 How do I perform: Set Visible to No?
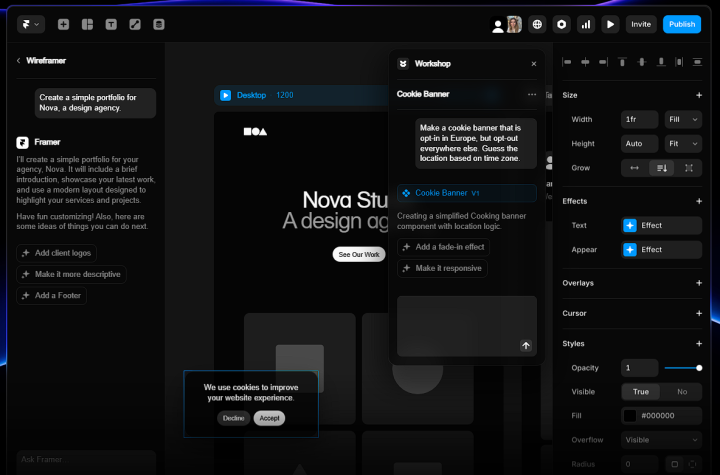click(x=681, y=392)
